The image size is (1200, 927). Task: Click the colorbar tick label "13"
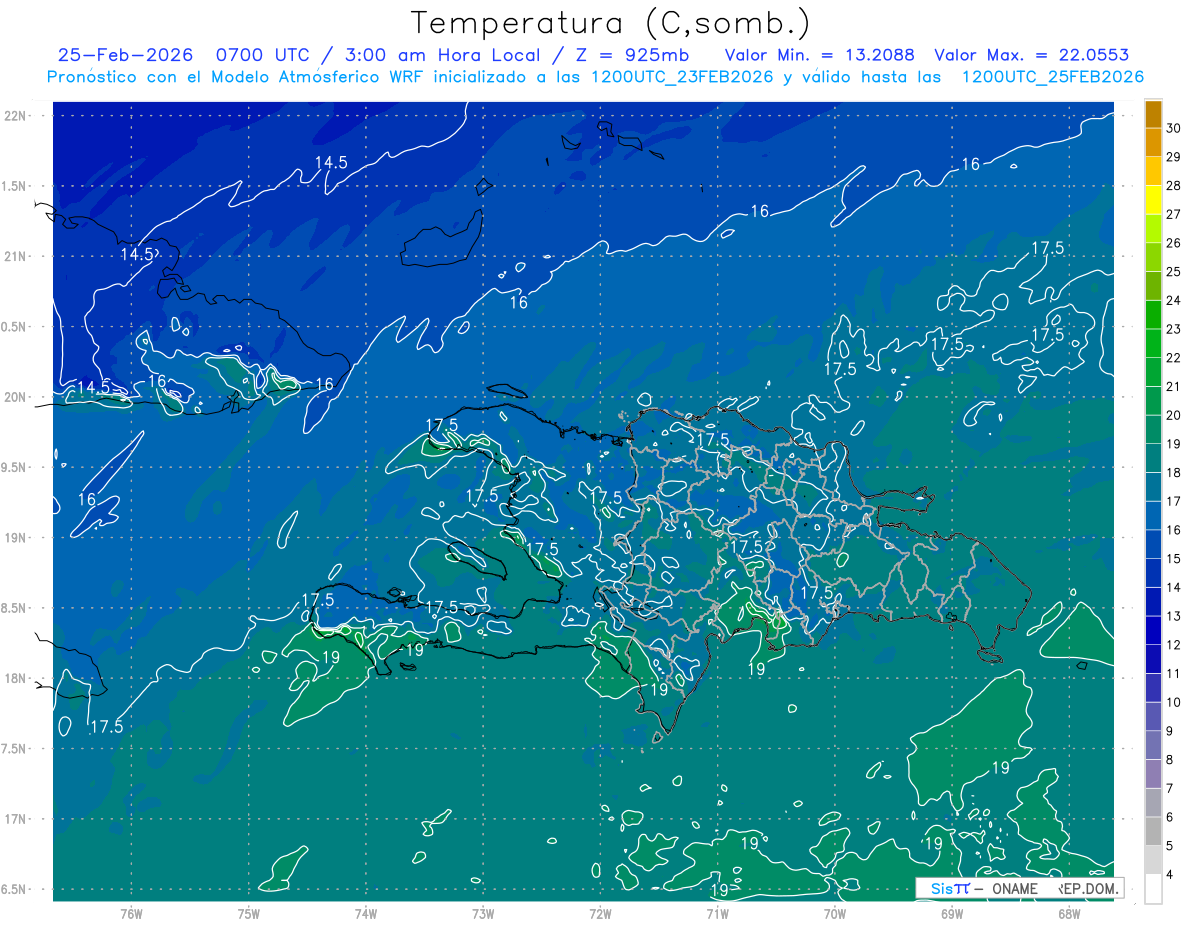[x=1175, y=616]
